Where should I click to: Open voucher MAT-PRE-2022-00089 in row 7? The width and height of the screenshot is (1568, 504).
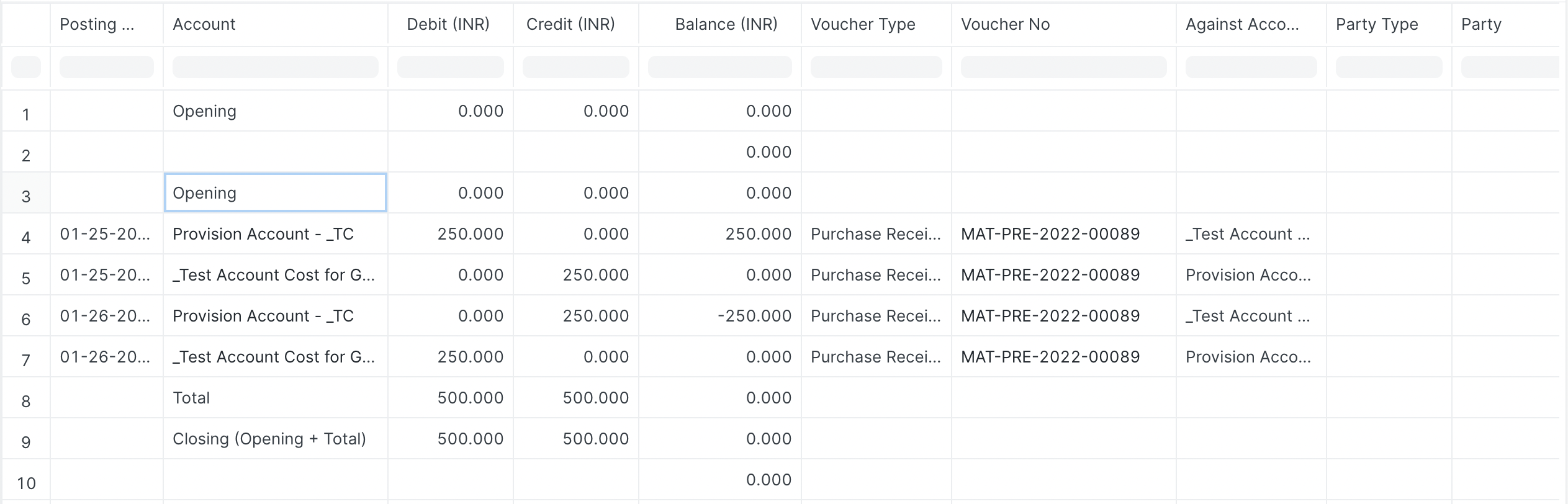tap(1050, 357)
